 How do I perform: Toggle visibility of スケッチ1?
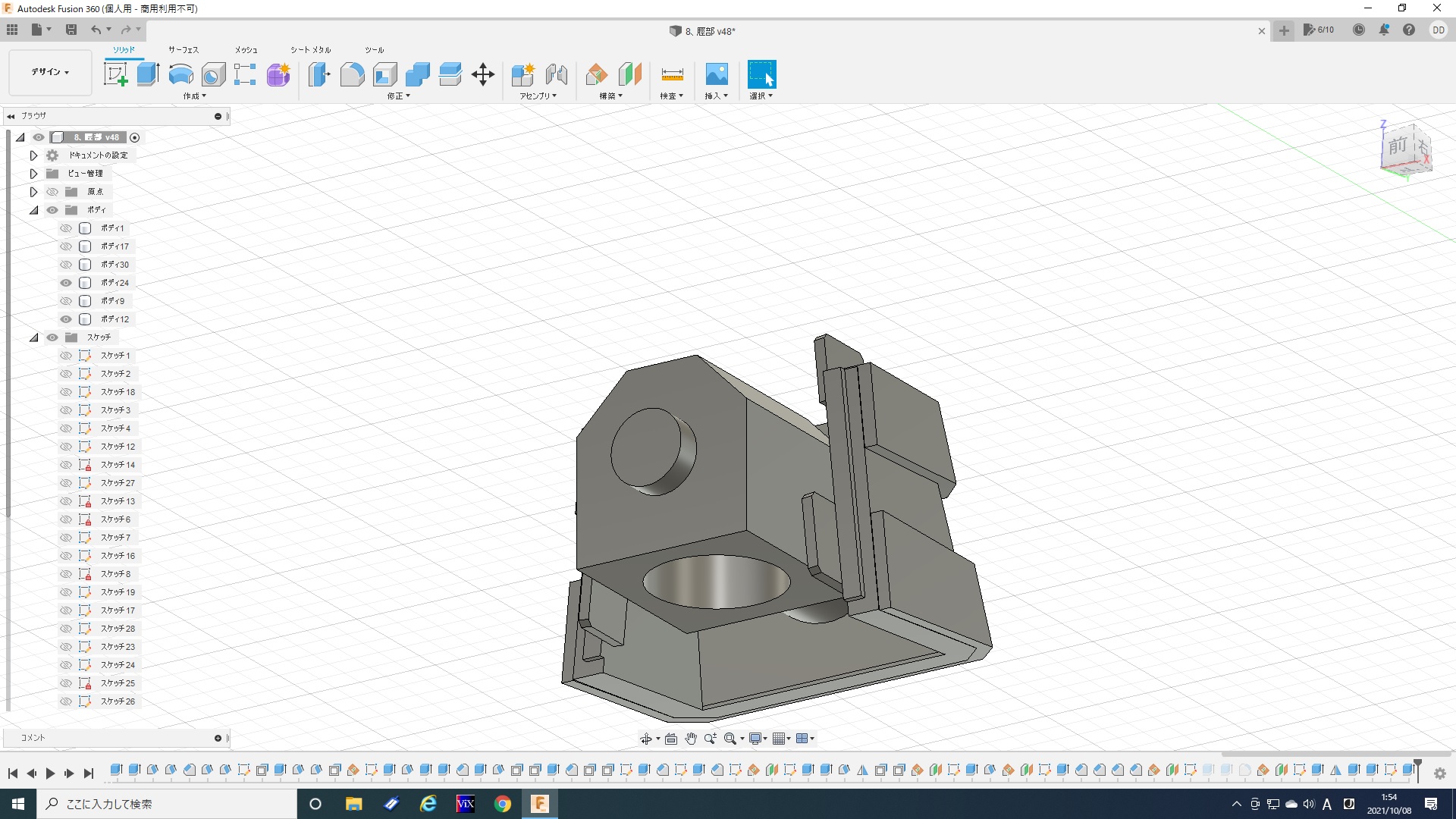click(66, 356)
